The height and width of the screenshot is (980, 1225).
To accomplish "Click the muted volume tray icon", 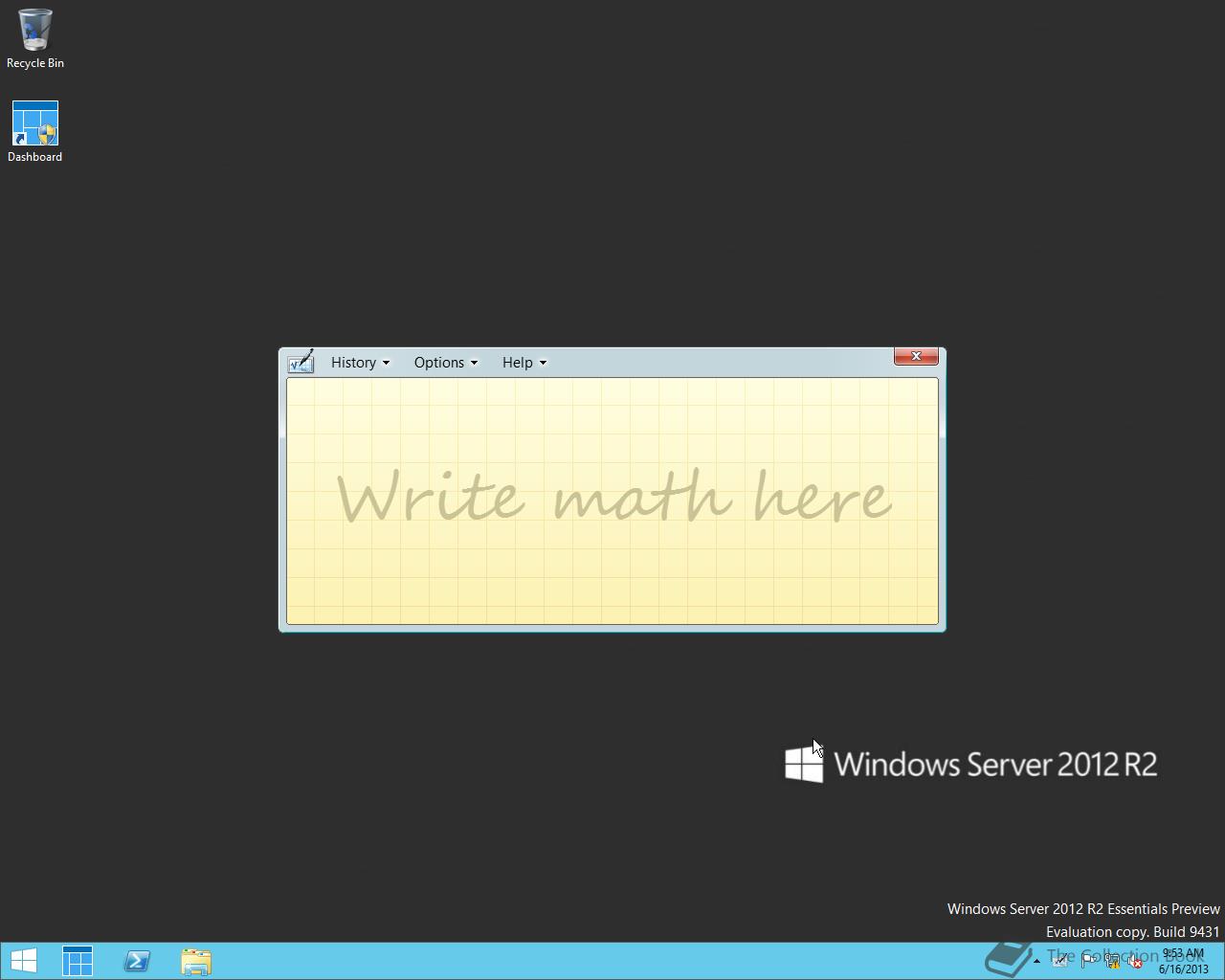I will pyautogui.click(x=1135, y=962).
